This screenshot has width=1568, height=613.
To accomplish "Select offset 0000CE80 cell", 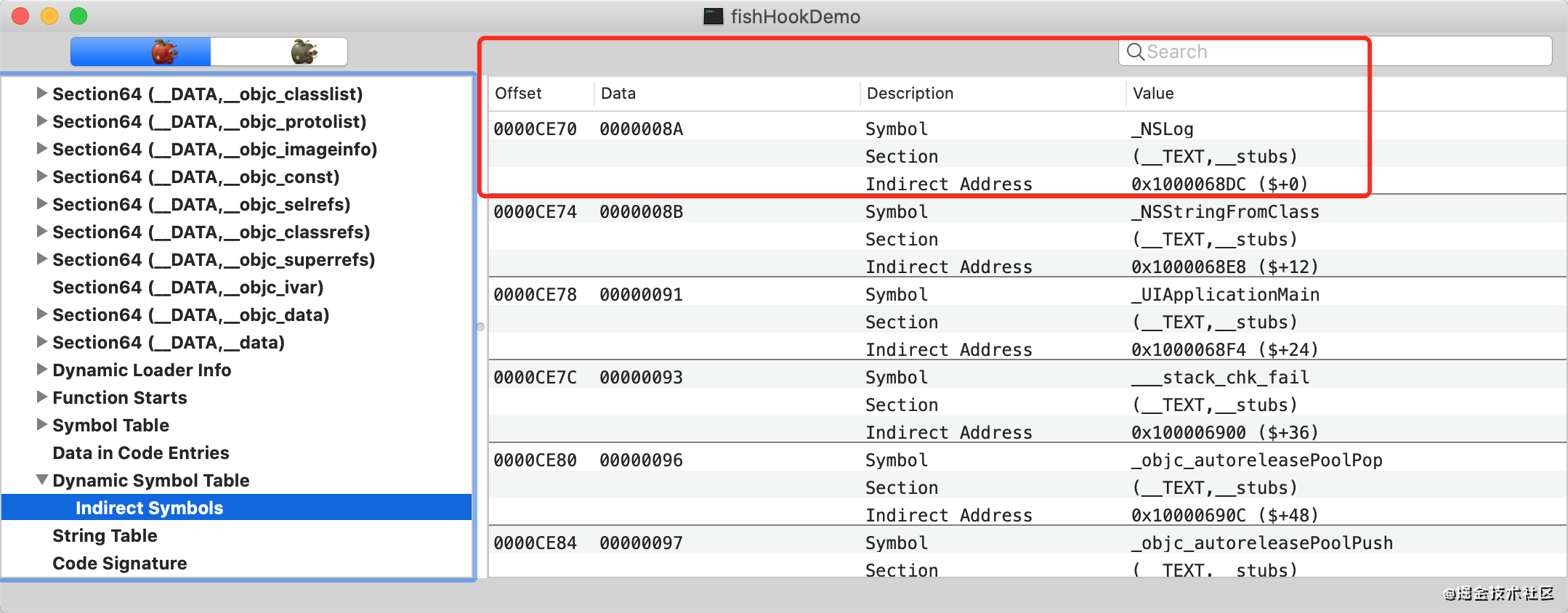I will click(x=536, y=460).
